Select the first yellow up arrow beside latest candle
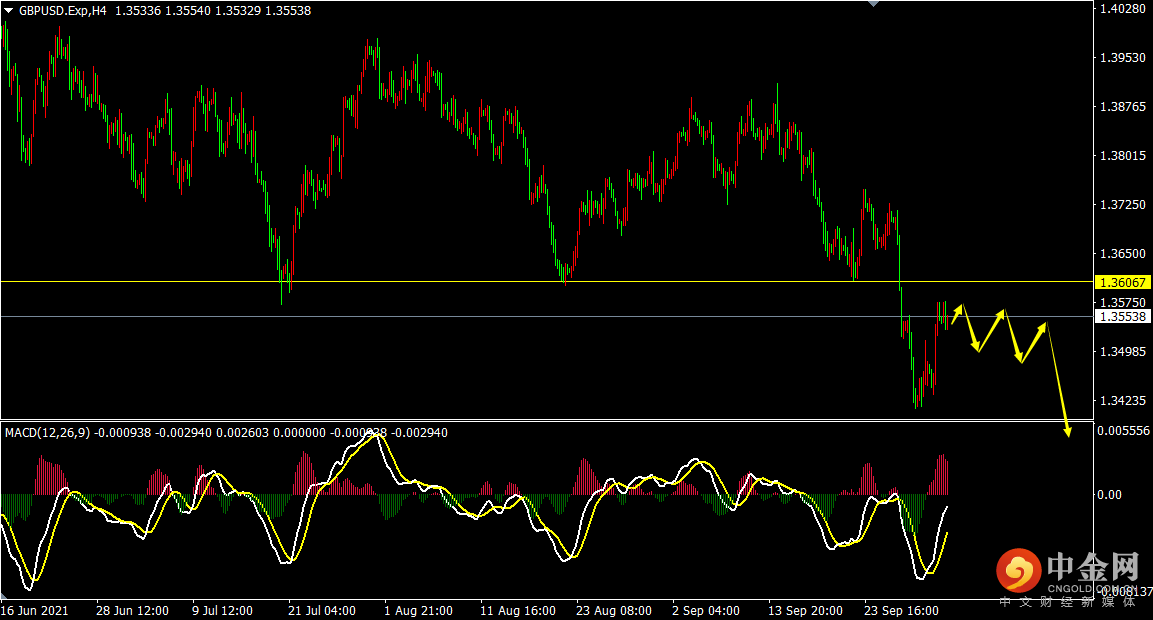The image size is (1153, 620). 959,312
